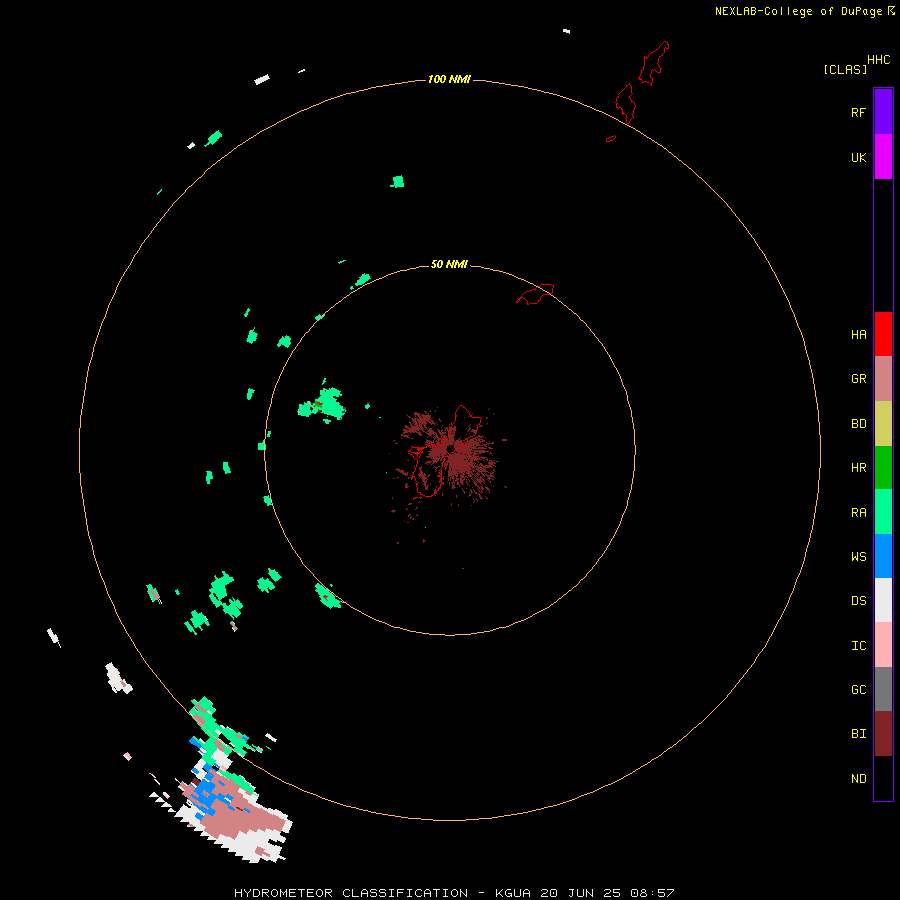Click the red HA legend swatch
This screenshot has width=900, height=900.
(883, 334)
